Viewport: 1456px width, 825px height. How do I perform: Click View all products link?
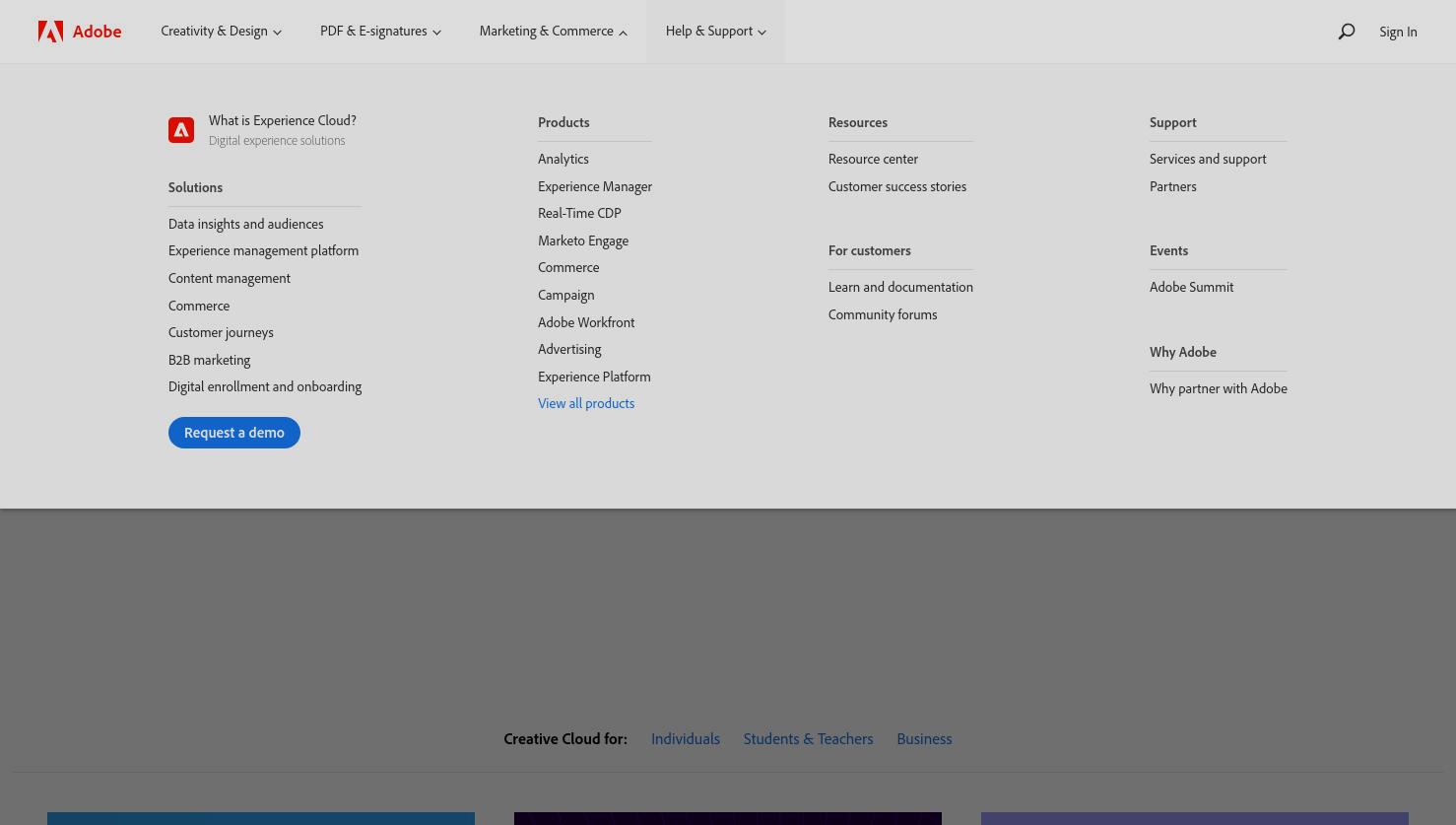[x=586, y=403]
